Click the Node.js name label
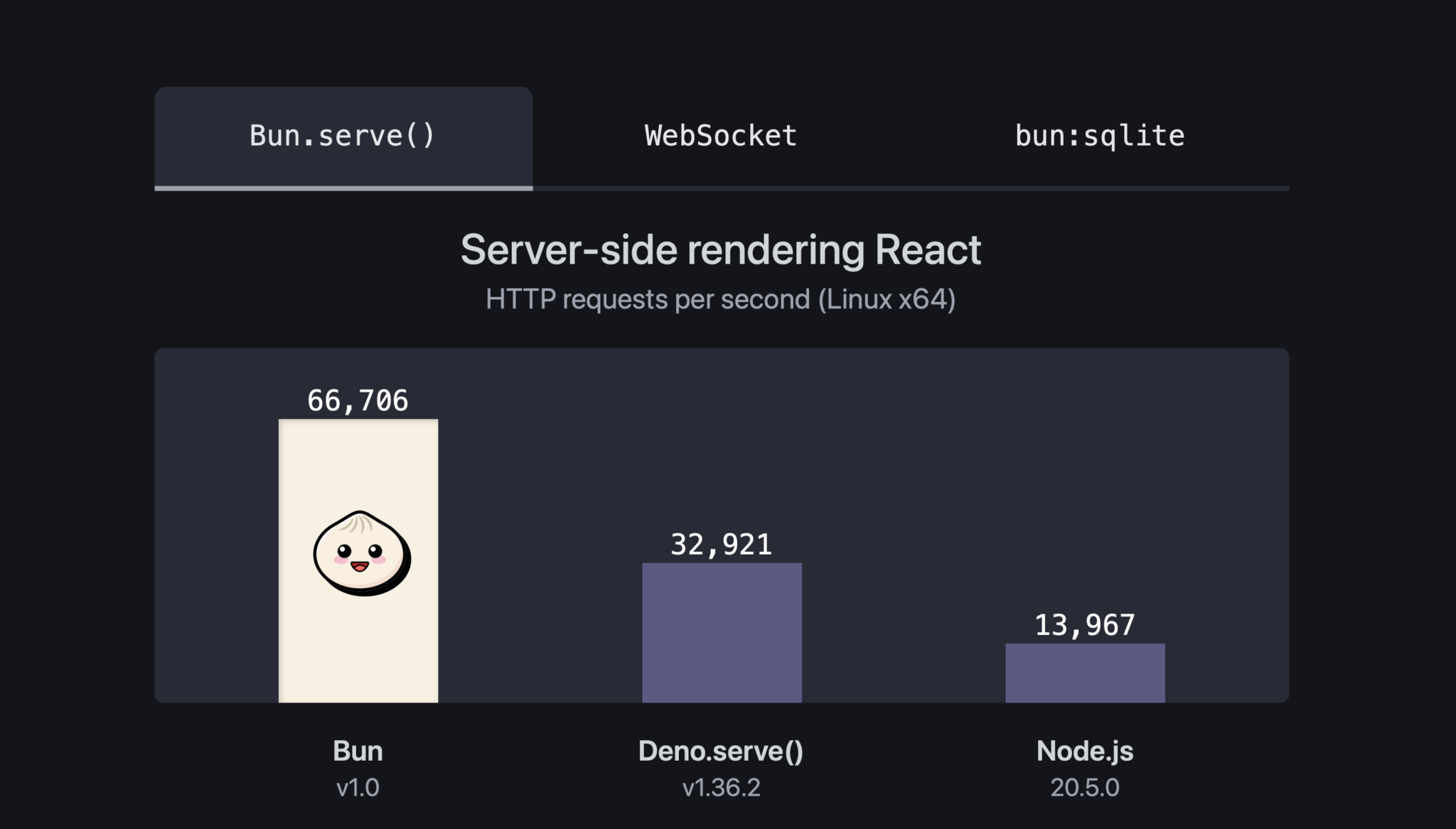1456x829 pixels. (x=1085, y=751)
